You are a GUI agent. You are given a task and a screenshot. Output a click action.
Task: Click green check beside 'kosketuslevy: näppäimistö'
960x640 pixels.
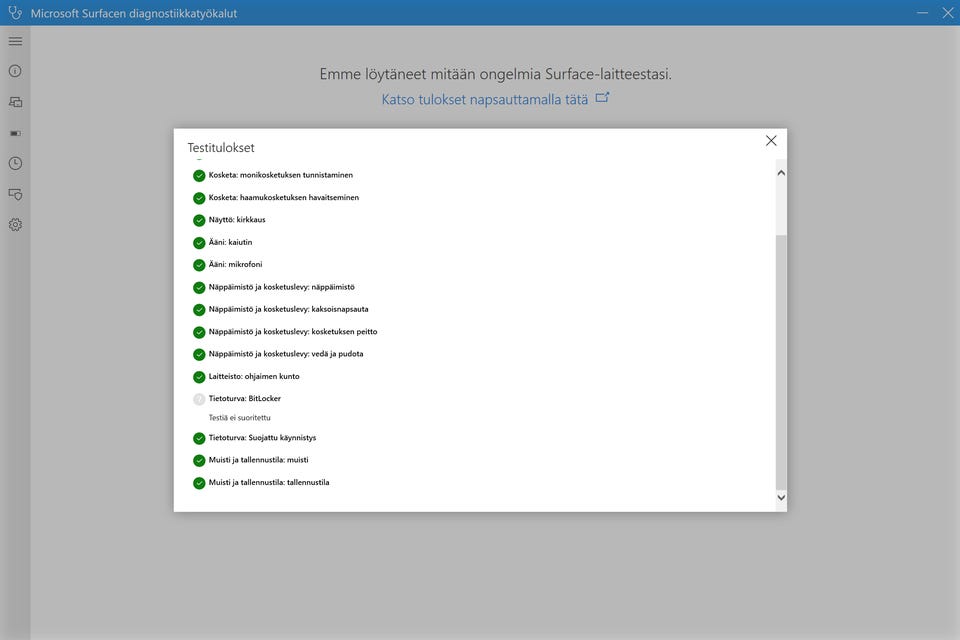pos(199,287)
